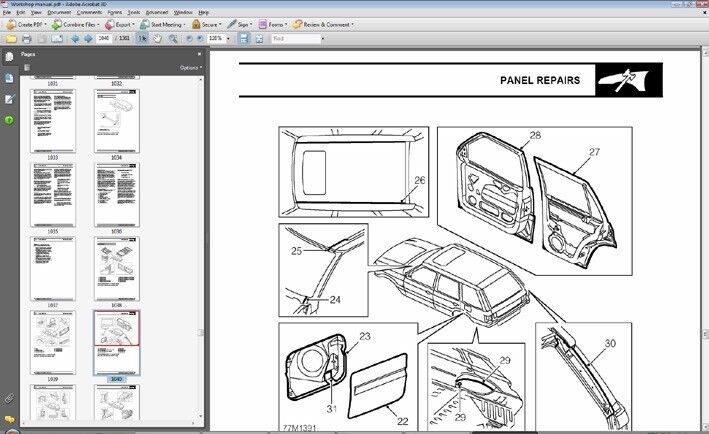This screenshot has height=434, width=709.
Task: Click the Secure padlock button
Action: pos(206,25)
